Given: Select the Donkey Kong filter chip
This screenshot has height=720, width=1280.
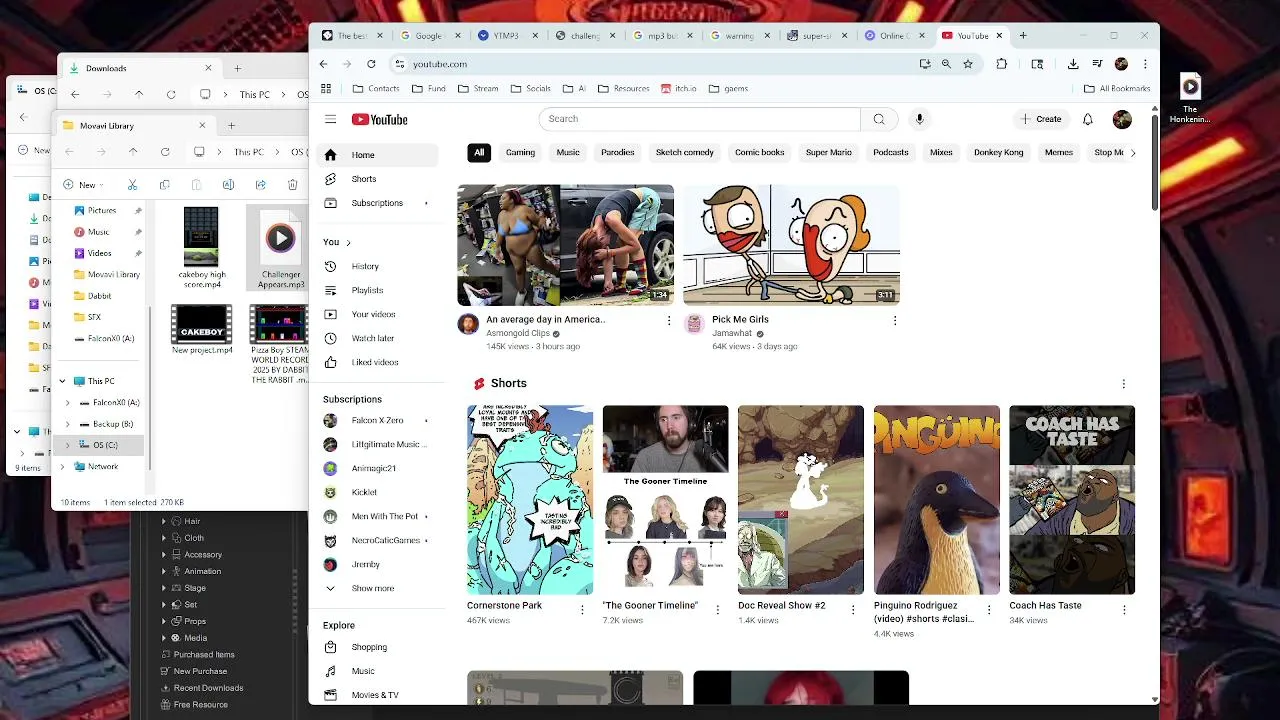Looking at the screenshot, I should (x=998, y=153).
